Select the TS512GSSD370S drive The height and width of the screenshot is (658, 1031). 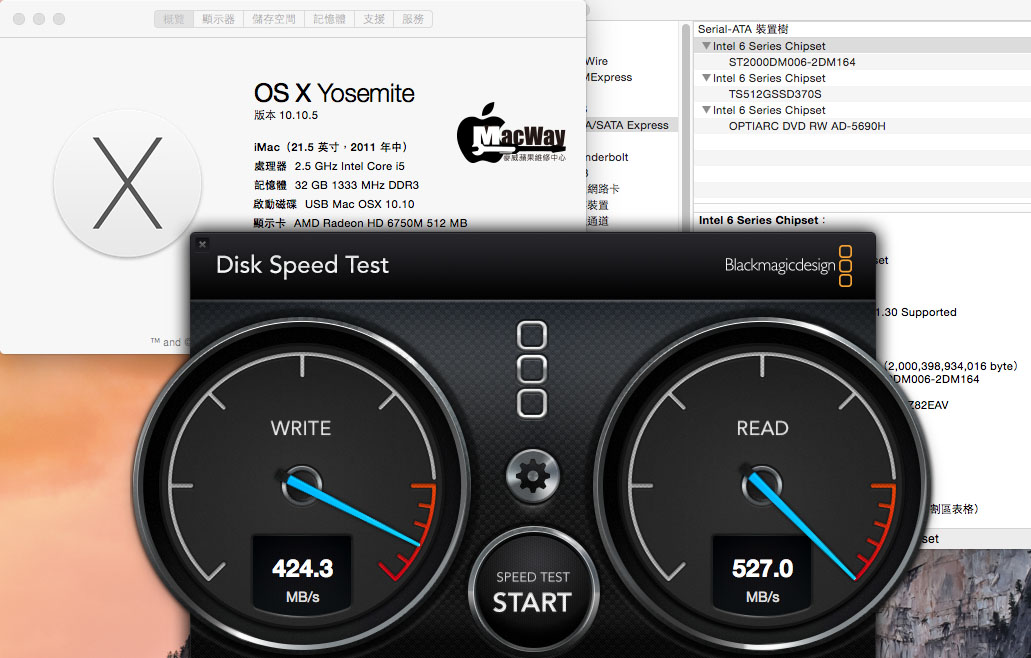click(775, 94)
